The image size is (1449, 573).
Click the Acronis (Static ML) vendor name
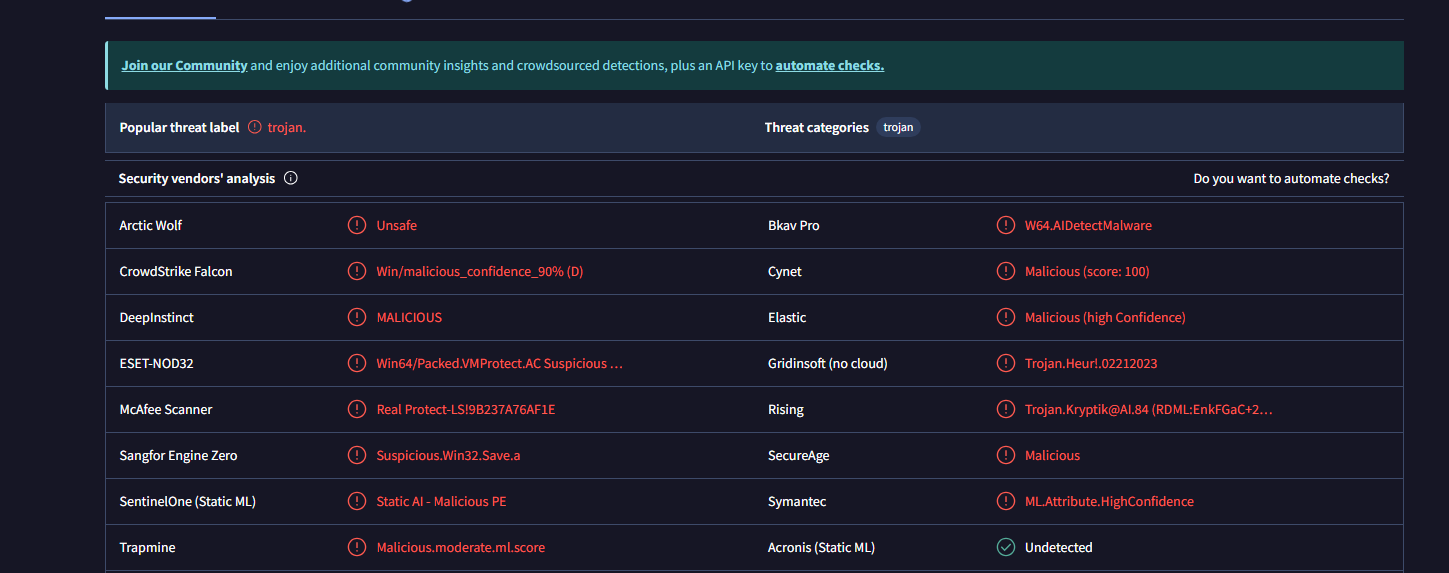(822, 547)
